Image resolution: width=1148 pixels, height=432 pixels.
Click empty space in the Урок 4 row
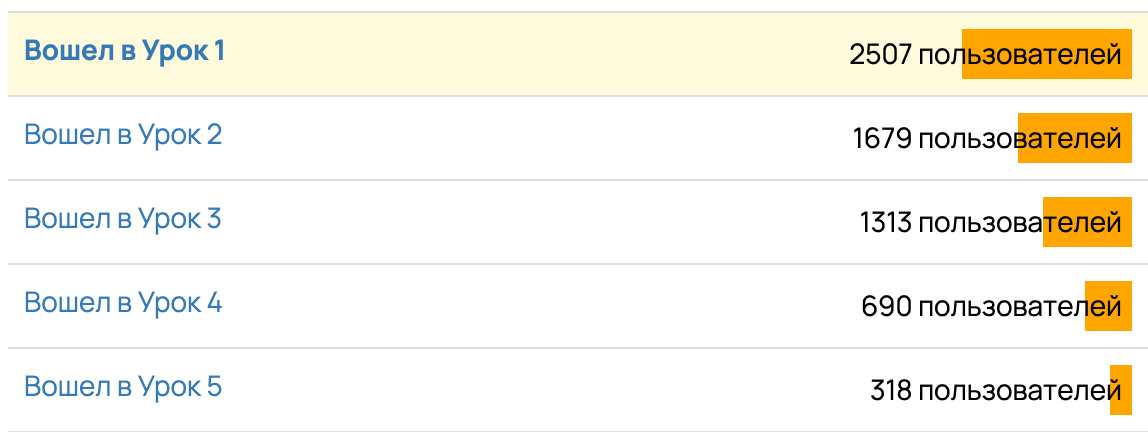pyautogui.click(x=530, y=306)
